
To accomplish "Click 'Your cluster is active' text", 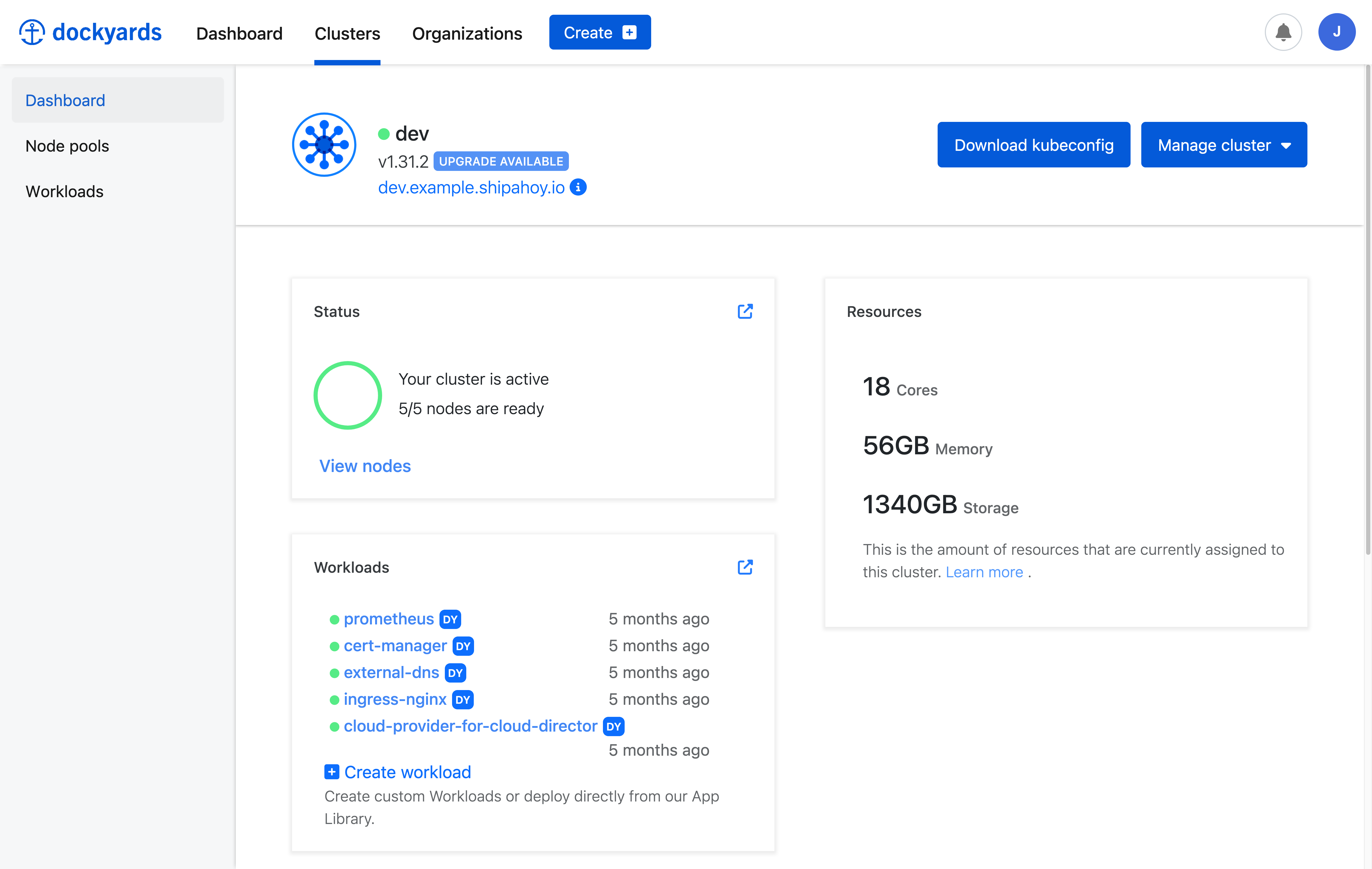I will pos(474,379).
